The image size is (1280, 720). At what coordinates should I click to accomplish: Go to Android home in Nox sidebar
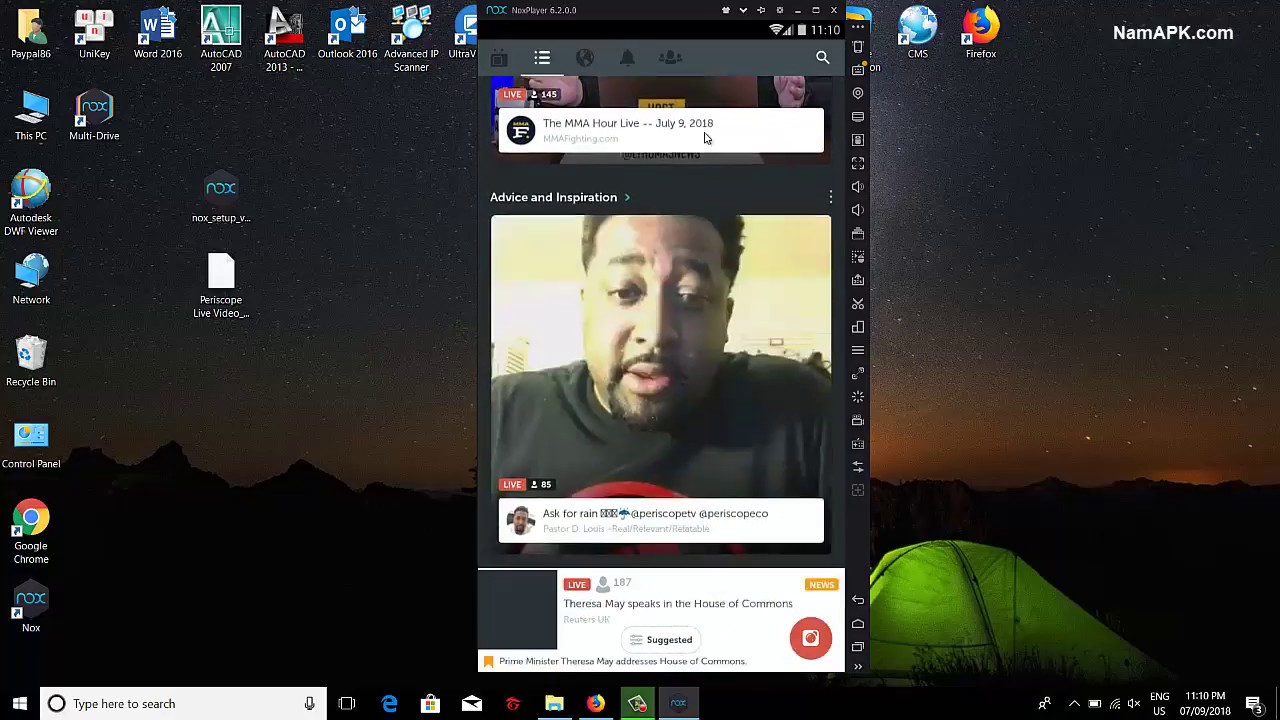[858, 623]
